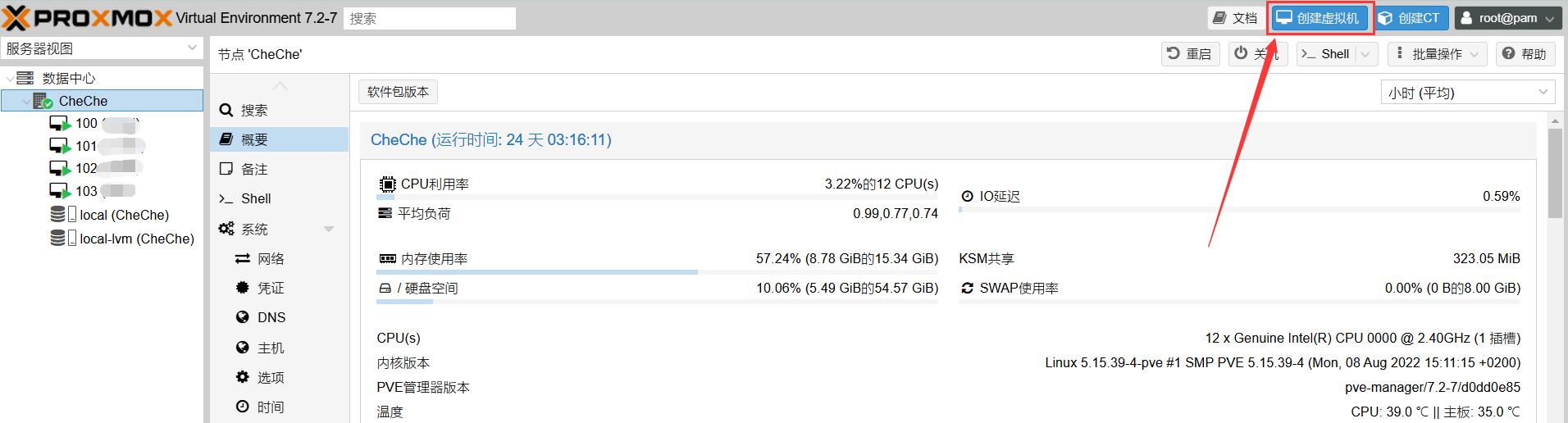Select the local-lvm (CheChe) storage icon
Image resolution: width=1568 pixels, height=423 pixels.
(x=58, y=239)
